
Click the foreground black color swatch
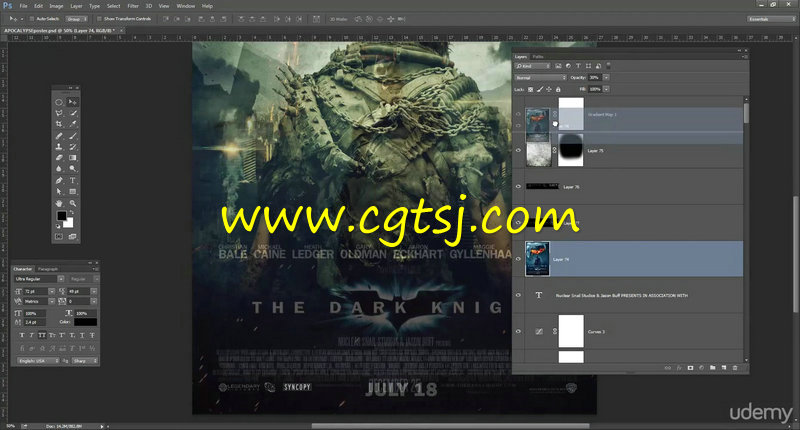62,216
